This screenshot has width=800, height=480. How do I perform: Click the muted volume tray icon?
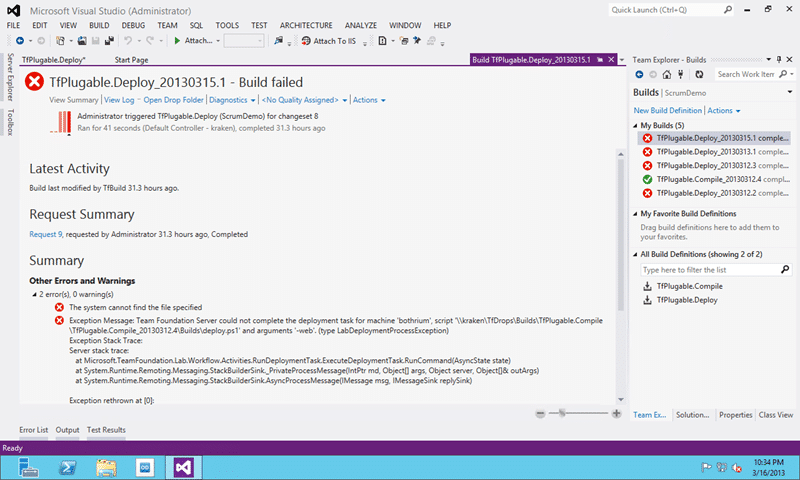click(737, 467)
